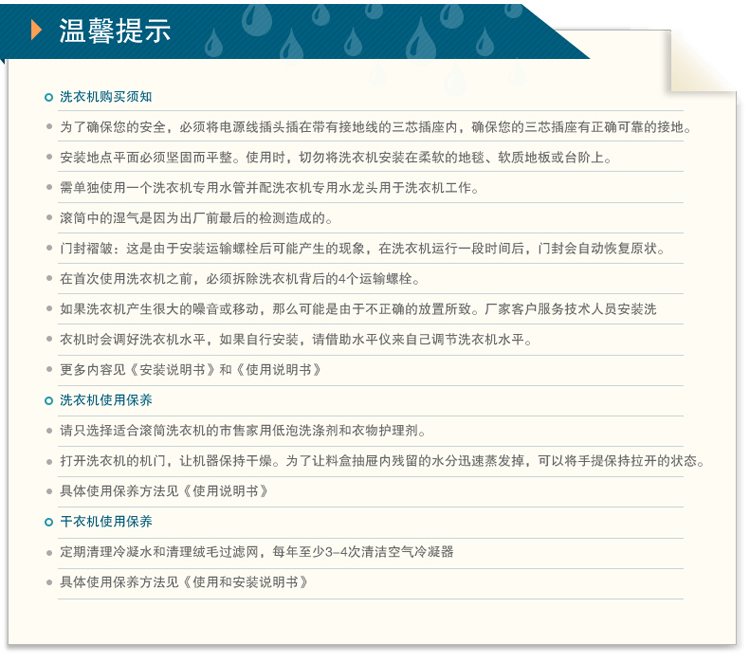Click the circle bullet before 洗衣机购买须知
The image size is (750, 663).
pos(49,97)
